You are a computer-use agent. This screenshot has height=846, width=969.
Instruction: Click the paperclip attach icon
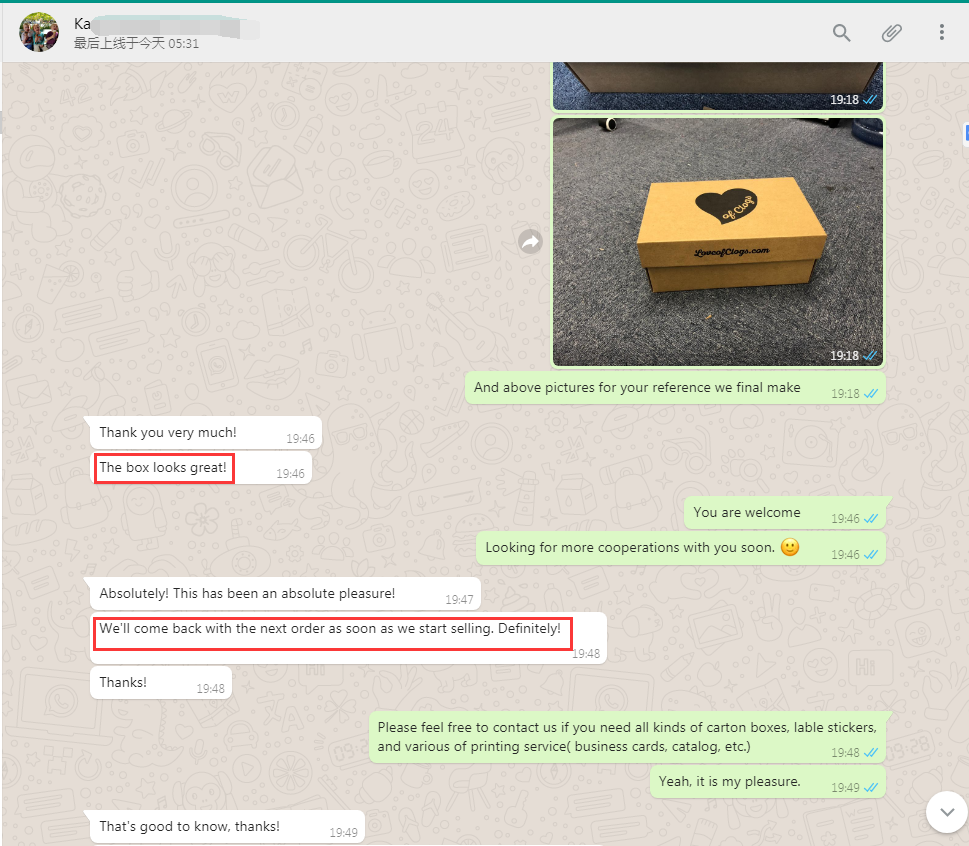click(891, 33)
